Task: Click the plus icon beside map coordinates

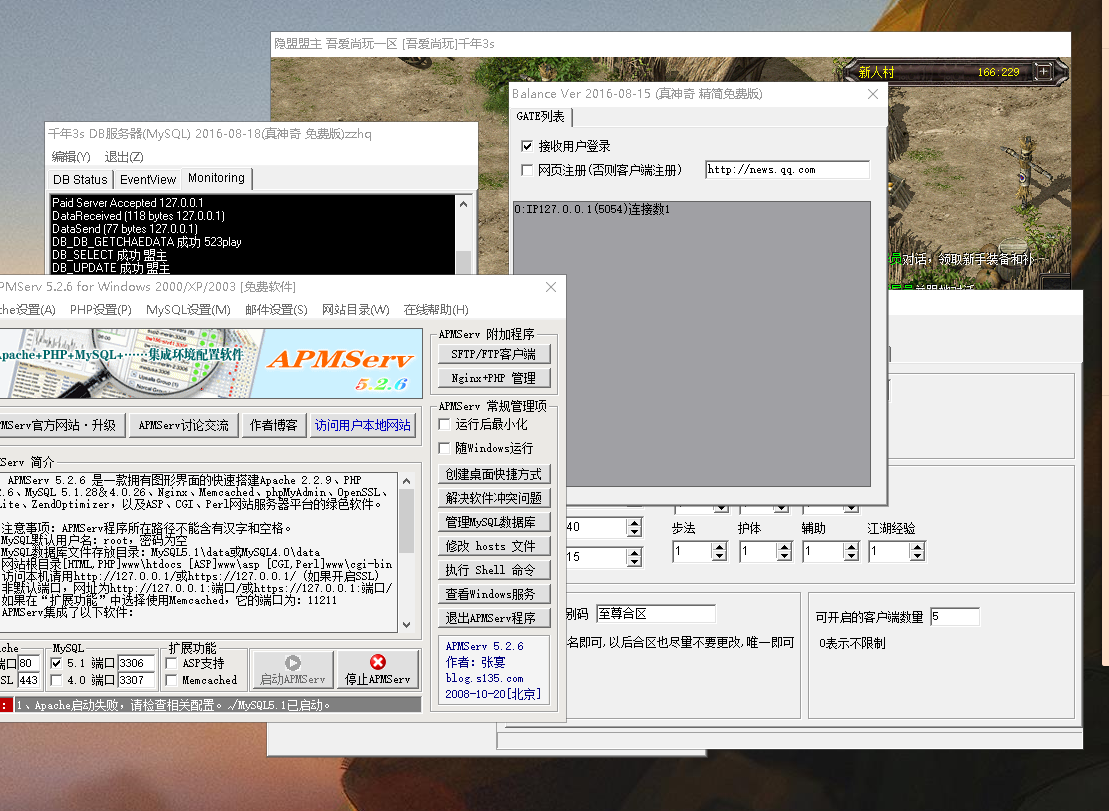Action: (1043, 71)
